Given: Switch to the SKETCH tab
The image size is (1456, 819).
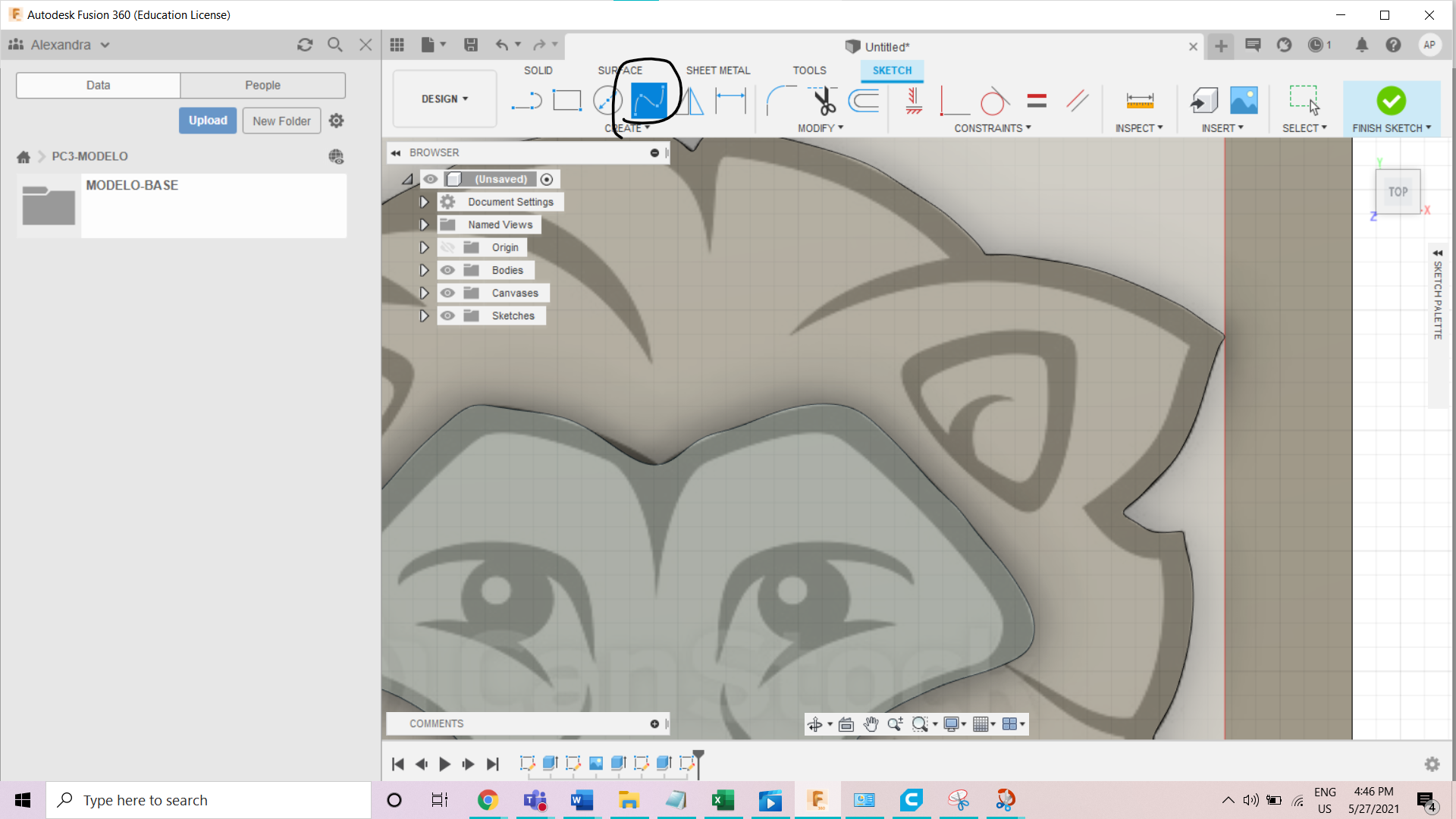Looking at the screenshot, I should (x=892, y=71).
